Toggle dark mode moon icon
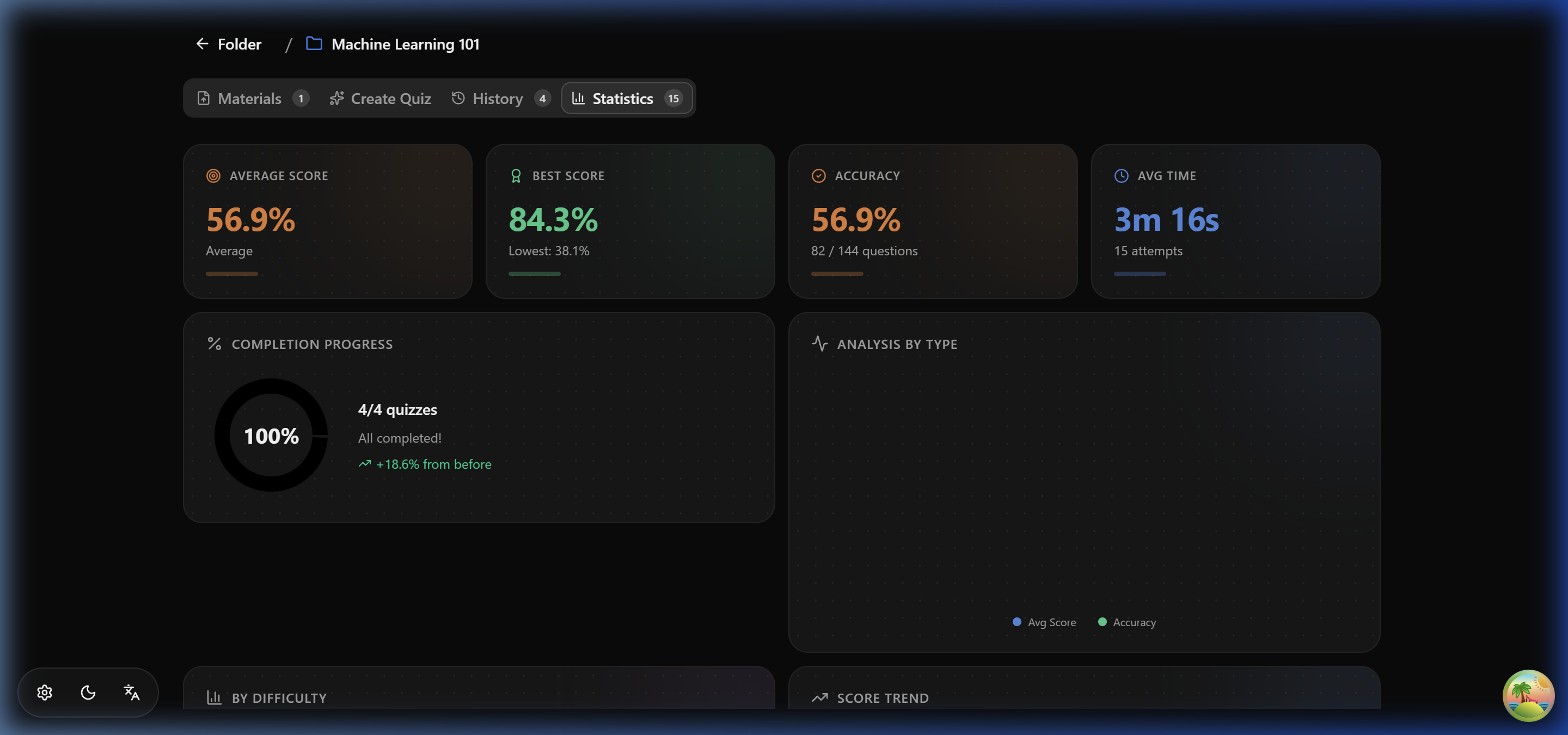 coord(88,693)
